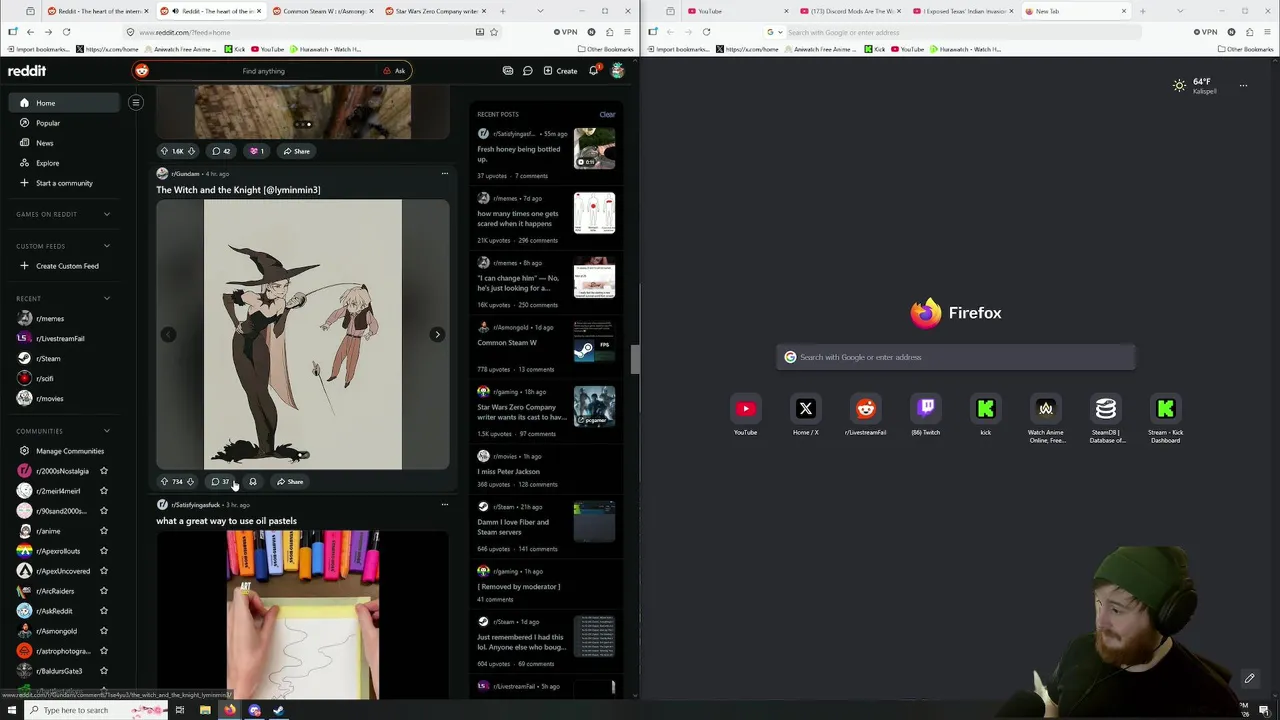Image resolution: width=1280 pixels, height=720 pixels.
Task: Favorite r/BaldursGate3 with star
Action: click(103, 671)
